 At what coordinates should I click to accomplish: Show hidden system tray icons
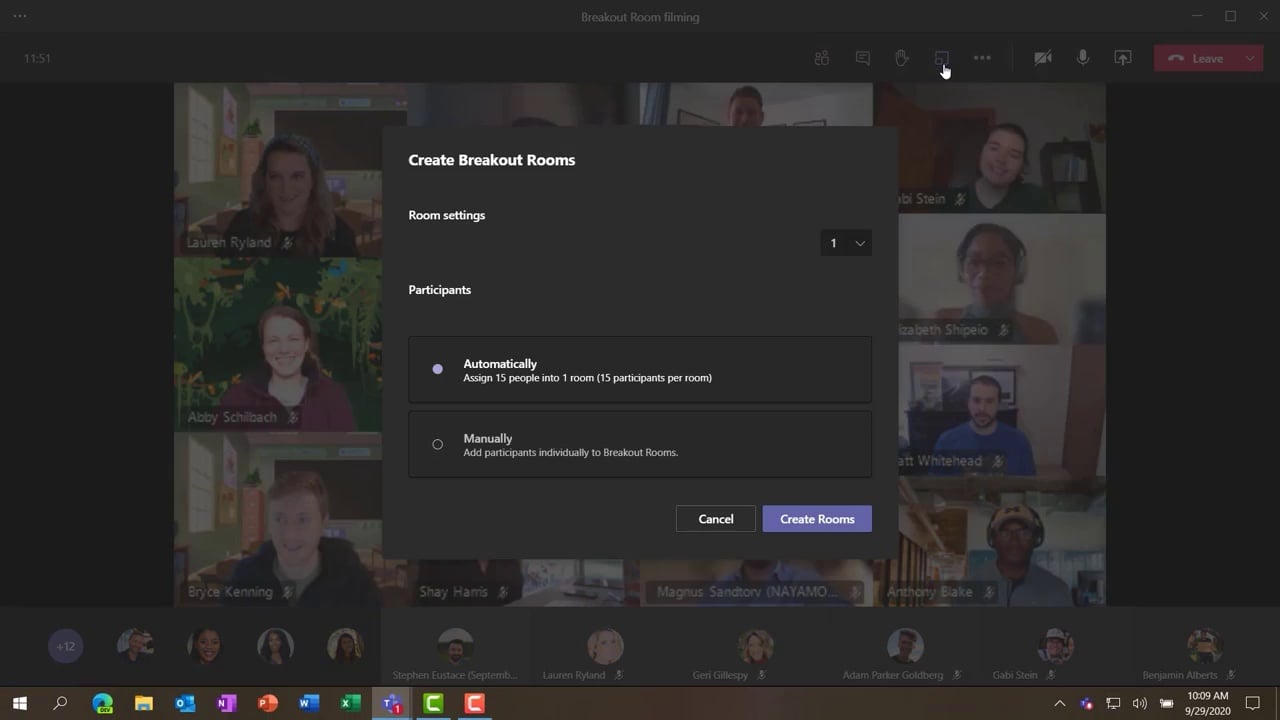click(x=1059, y=703)
